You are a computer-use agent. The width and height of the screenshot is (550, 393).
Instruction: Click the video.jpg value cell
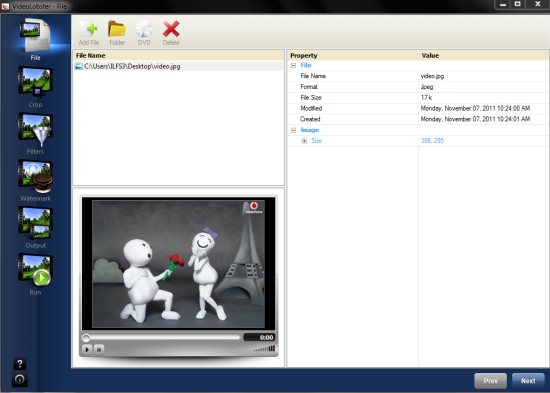pyautogui.click(x=483, y=76)
